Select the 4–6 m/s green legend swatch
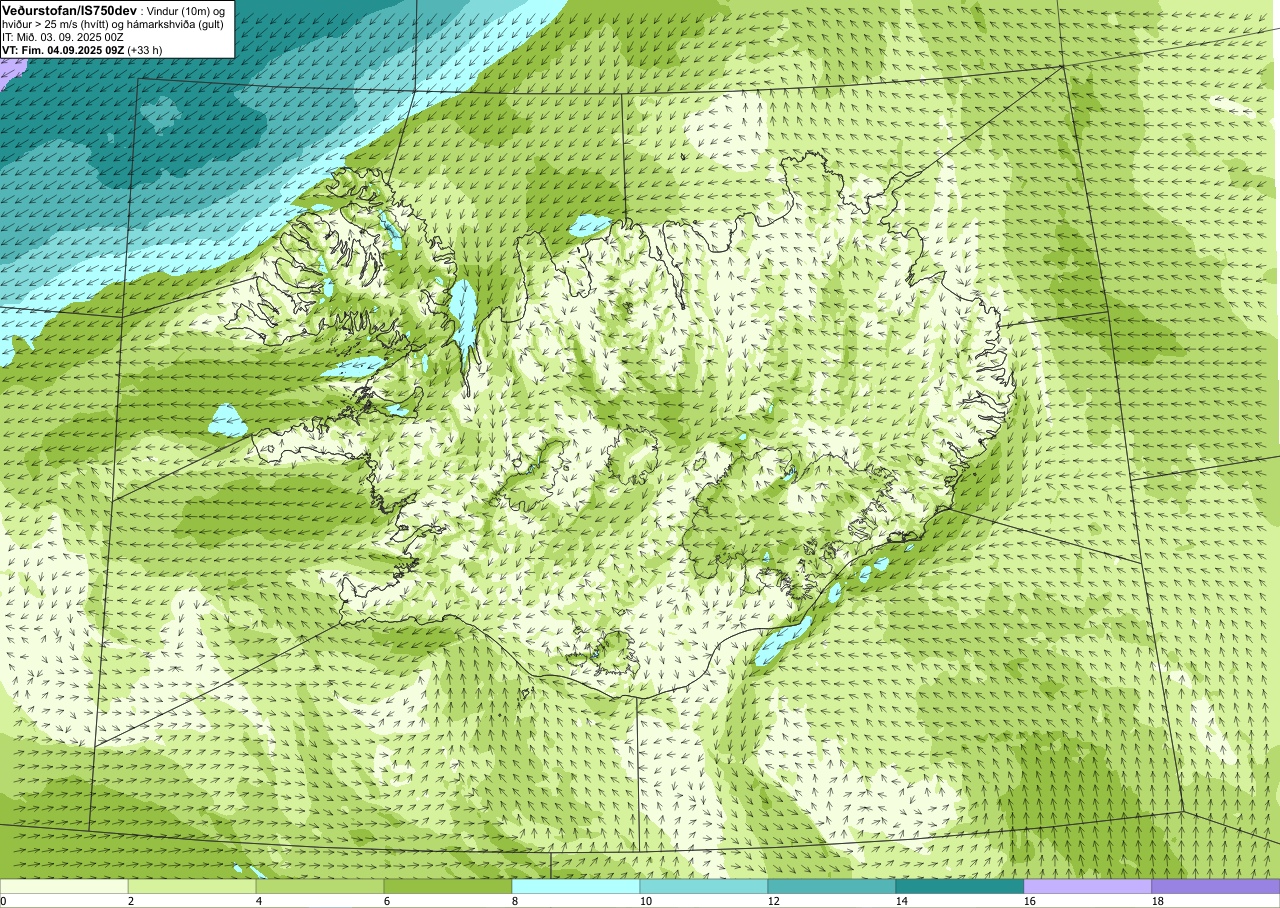The image size is (1280, 908). pos(320,886)
